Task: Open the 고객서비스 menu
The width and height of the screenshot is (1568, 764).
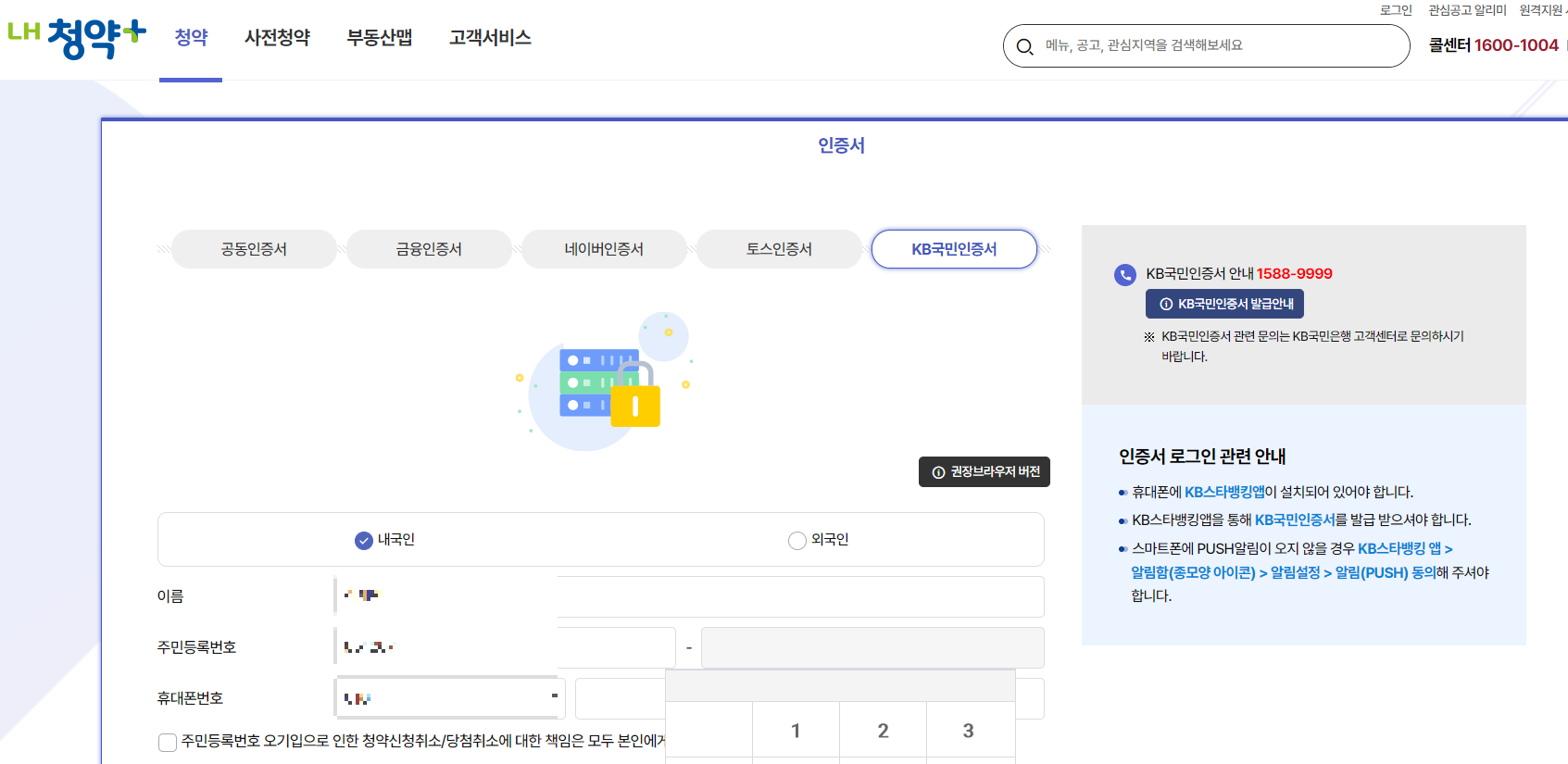Action: tap(490, 38)
